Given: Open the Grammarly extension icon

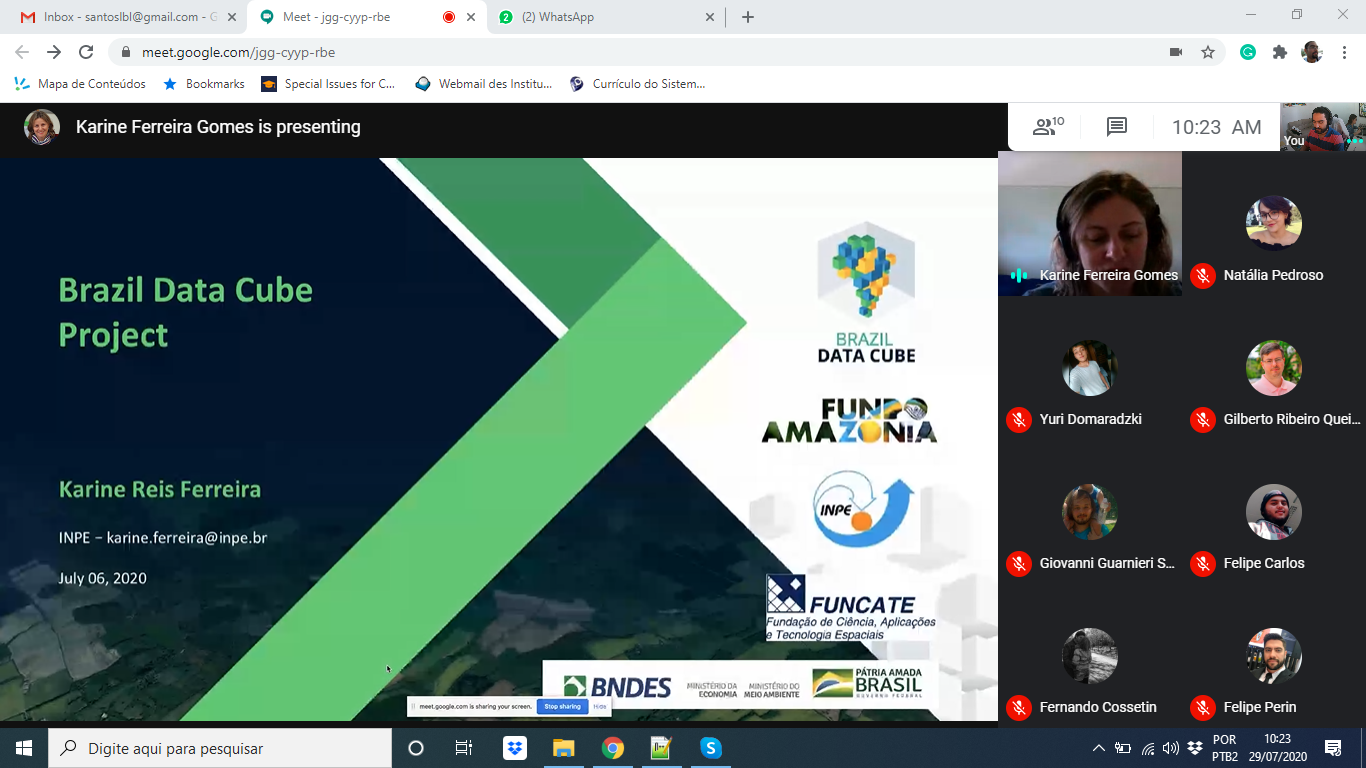Looking at the screenshot, I should click(x=1248, y=52).
